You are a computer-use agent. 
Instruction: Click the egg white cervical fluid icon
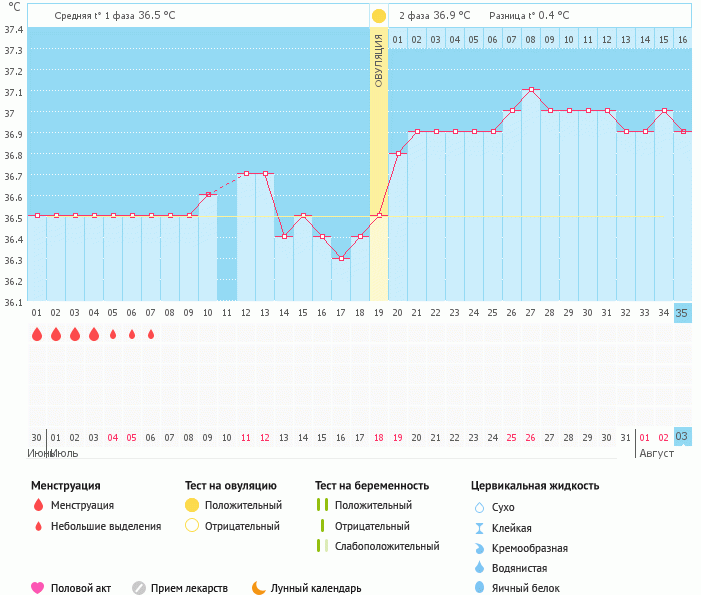pos(479,588)
